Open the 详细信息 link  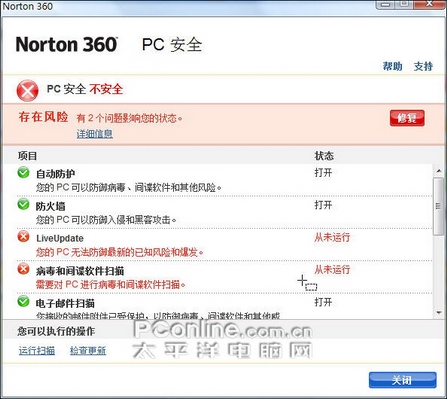[95, 134]
